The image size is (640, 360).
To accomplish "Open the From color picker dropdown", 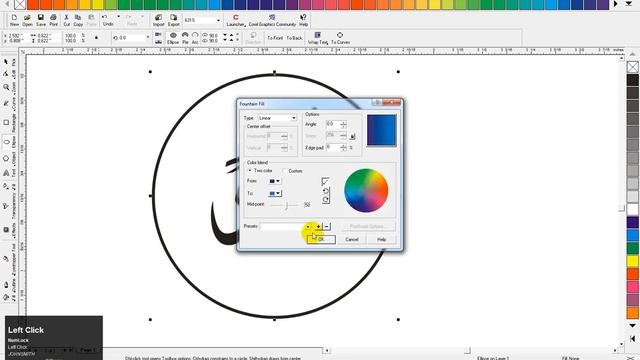I will pyautogui.click(x=275, y=181).
